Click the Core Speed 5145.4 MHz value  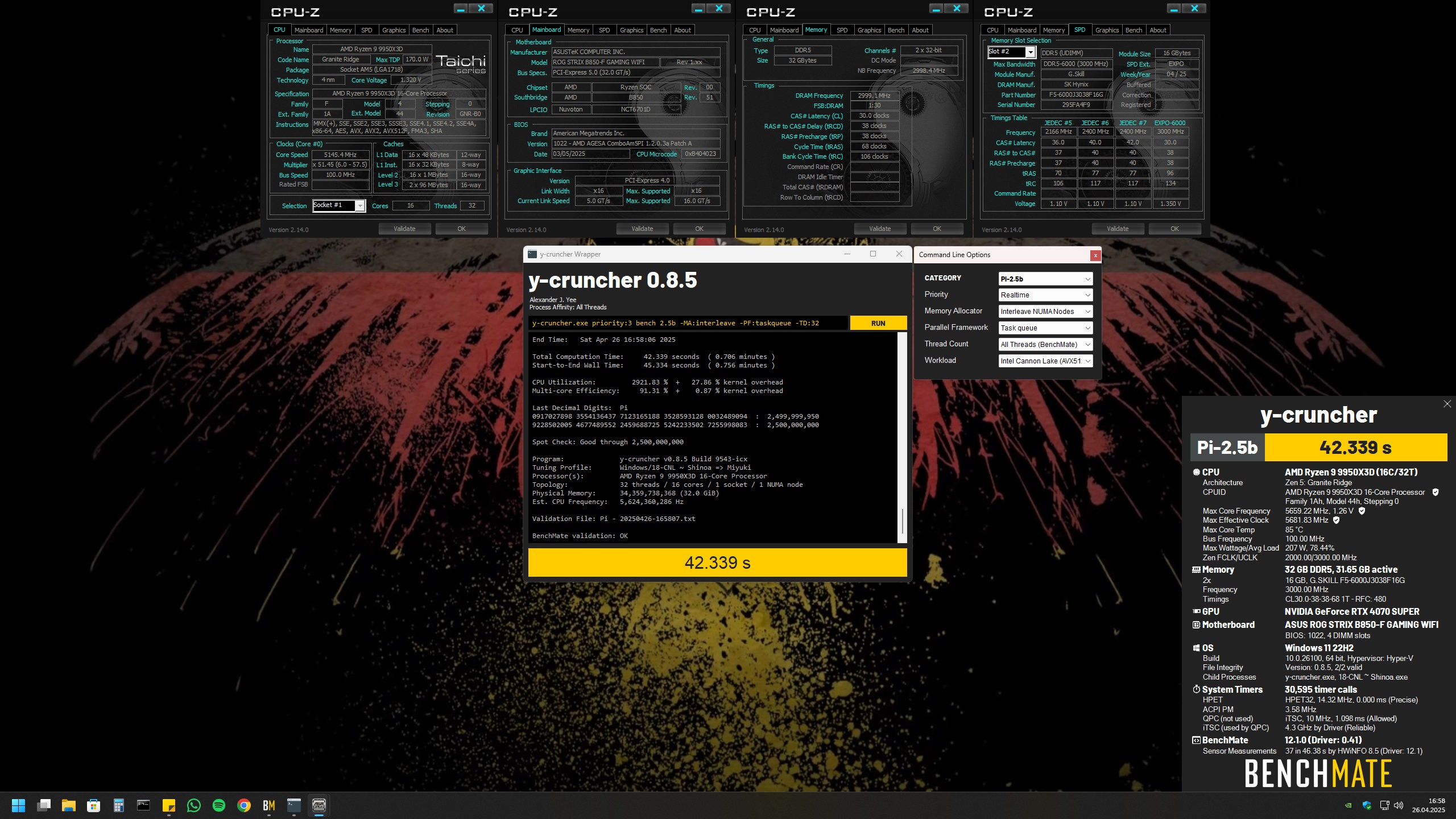tap(340, 155)
